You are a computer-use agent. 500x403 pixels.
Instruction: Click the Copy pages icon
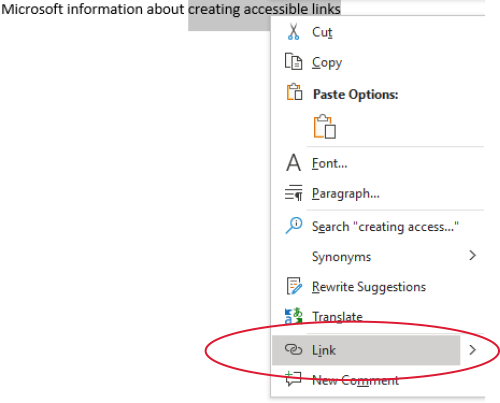(x=293, y=62)
